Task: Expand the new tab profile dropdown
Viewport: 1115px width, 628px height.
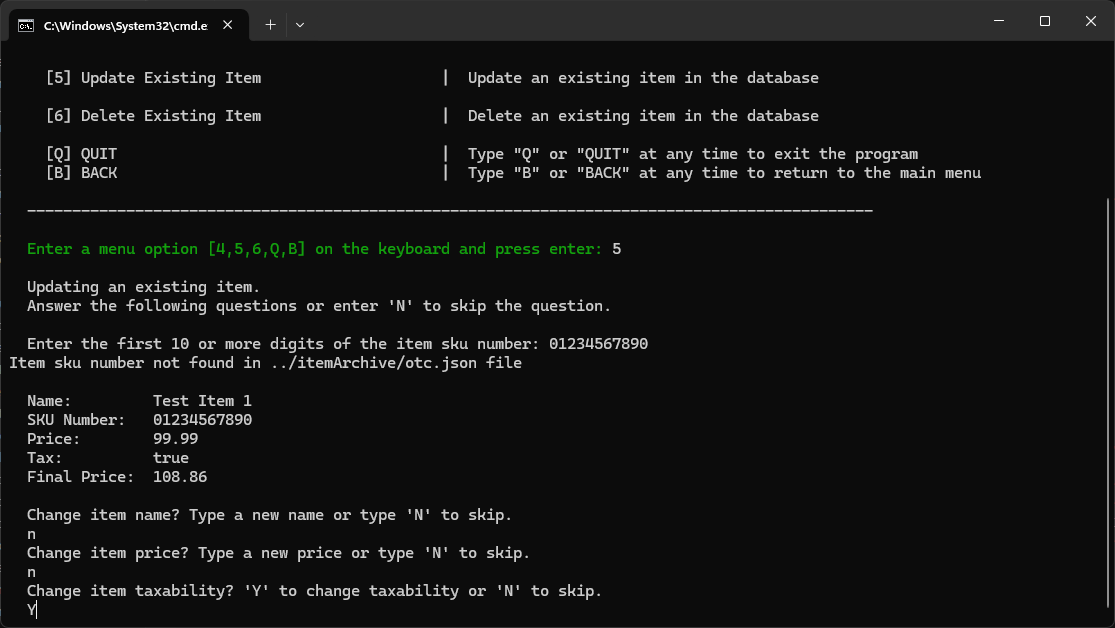Action: coord(300,24)
